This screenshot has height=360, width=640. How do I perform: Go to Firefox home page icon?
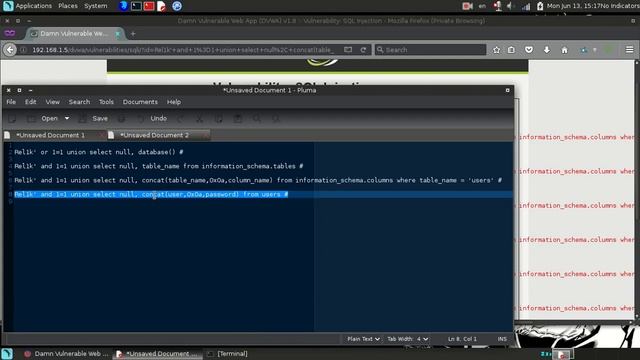pyautogui.click(x=564, y=50)
